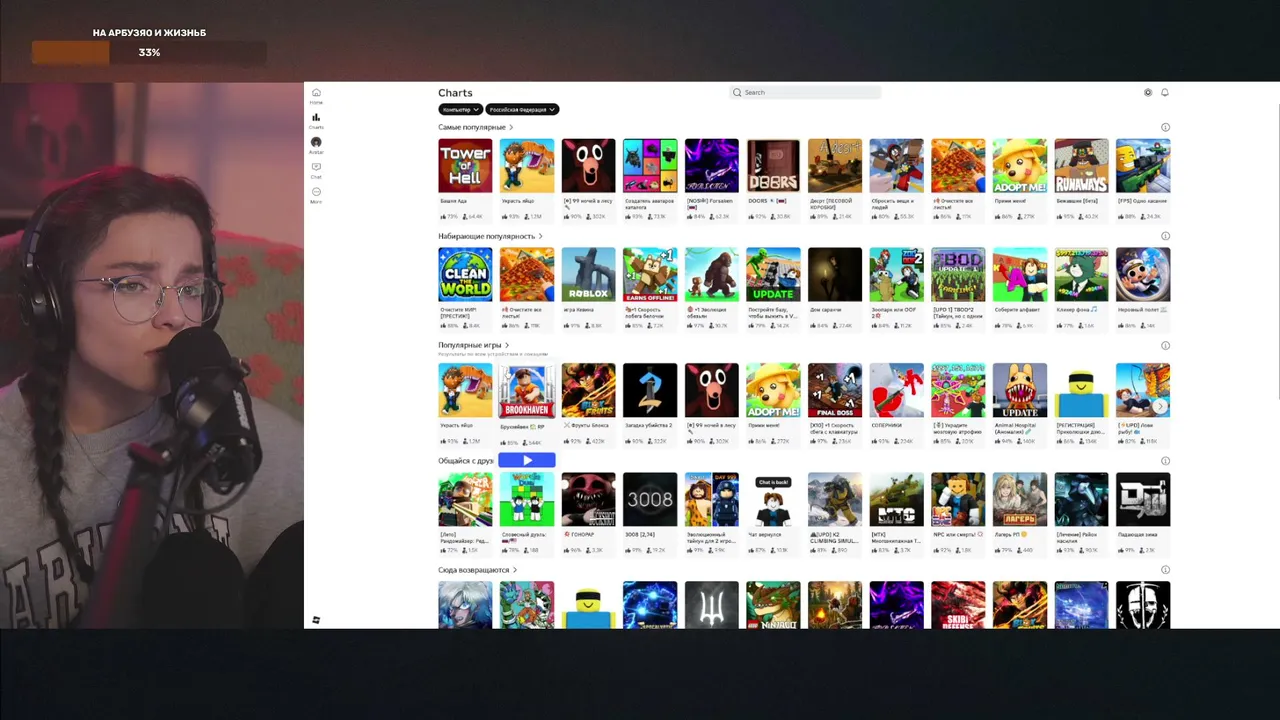Open the Charts sidebar icon
This screenshot has height=720, width=1280.
316,118
